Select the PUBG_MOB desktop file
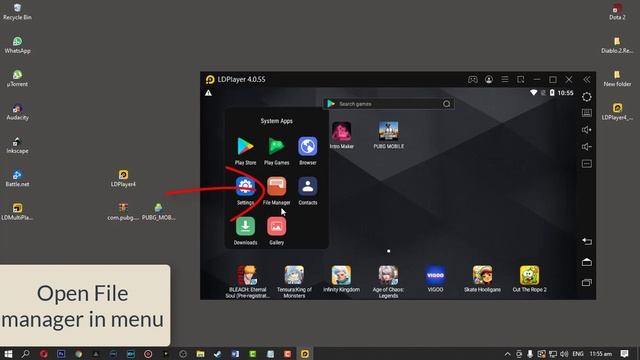This screenshot has width=640, height=360. [158, 212]
